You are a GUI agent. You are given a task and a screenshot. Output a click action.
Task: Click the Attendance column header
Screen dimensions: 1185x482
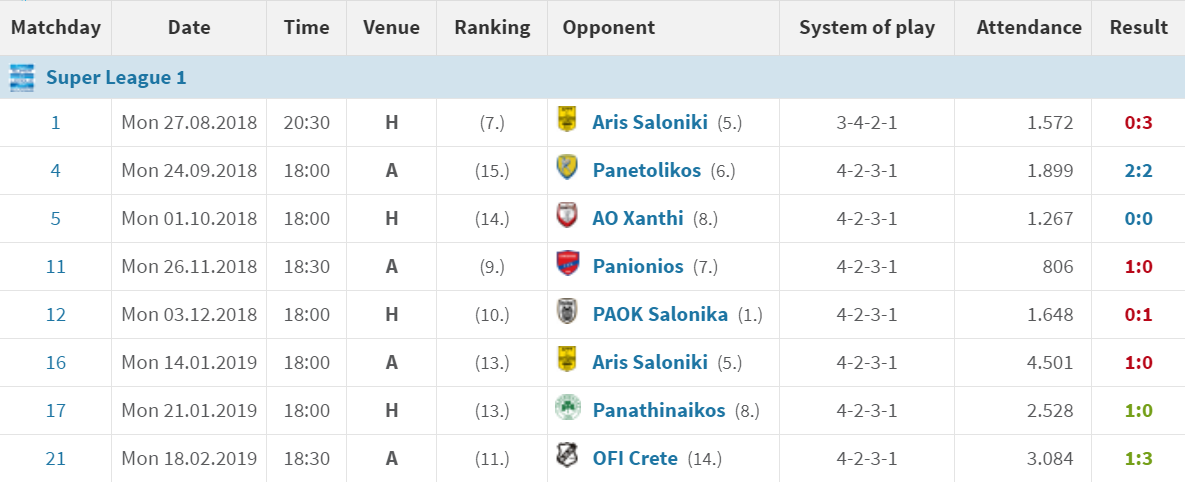point(1029,28)
